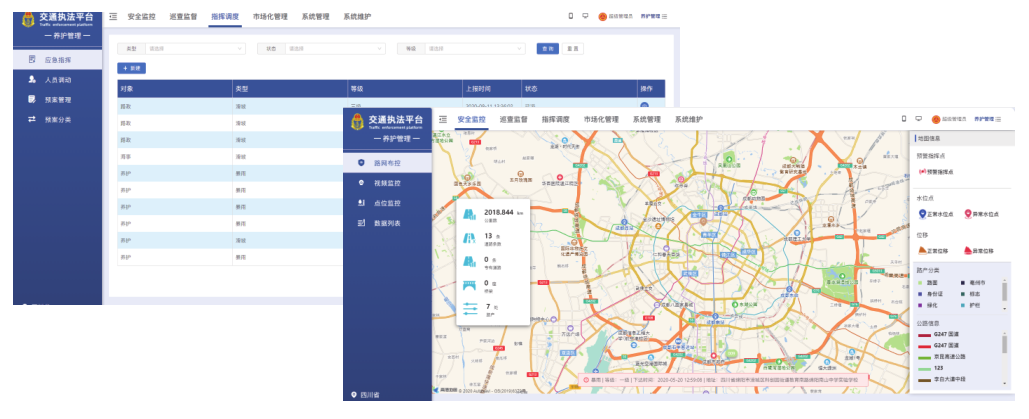Image resolution: width=1029 pixels, height=419 pixels.
Task: Click the red G247 国道 color swatch
Action: click(x=924, y=335)
